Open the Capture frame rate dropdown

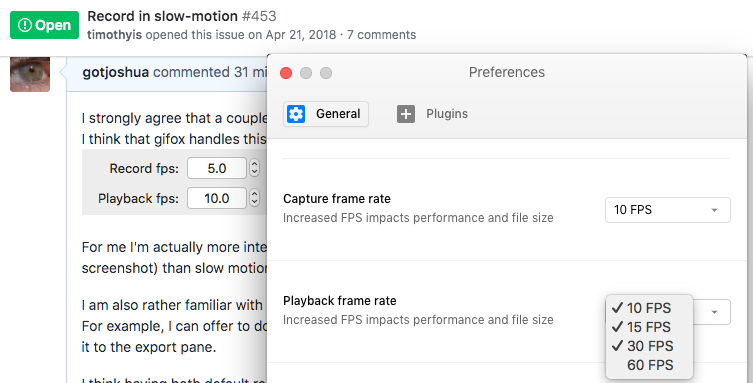668,210
